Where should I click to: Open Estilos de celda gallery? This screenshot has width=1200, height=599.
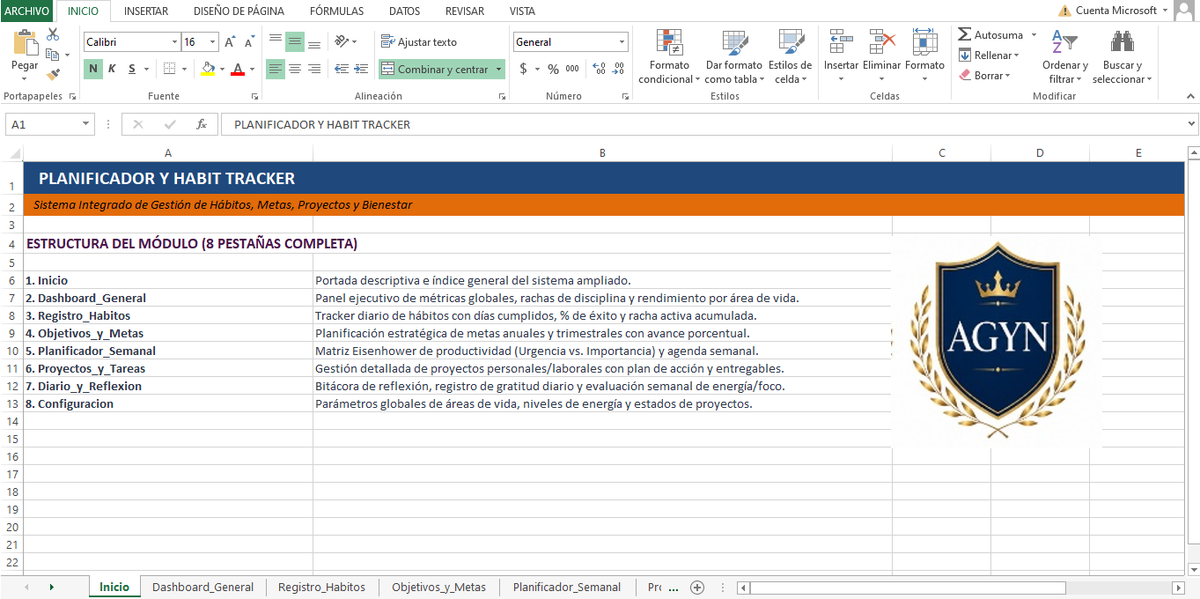click(x=790, y=57)
